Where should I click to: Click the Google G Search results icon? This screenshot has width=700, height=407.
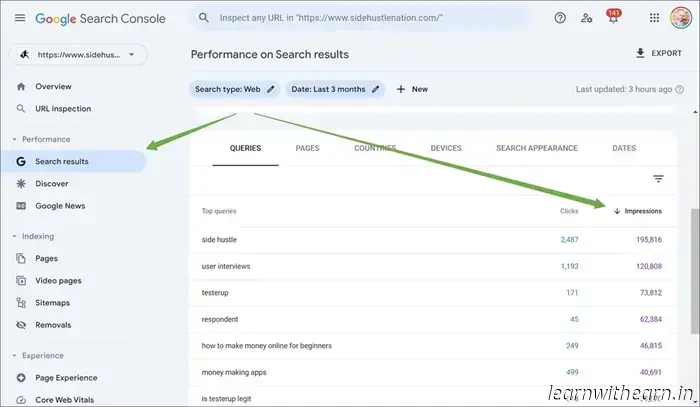21,162
